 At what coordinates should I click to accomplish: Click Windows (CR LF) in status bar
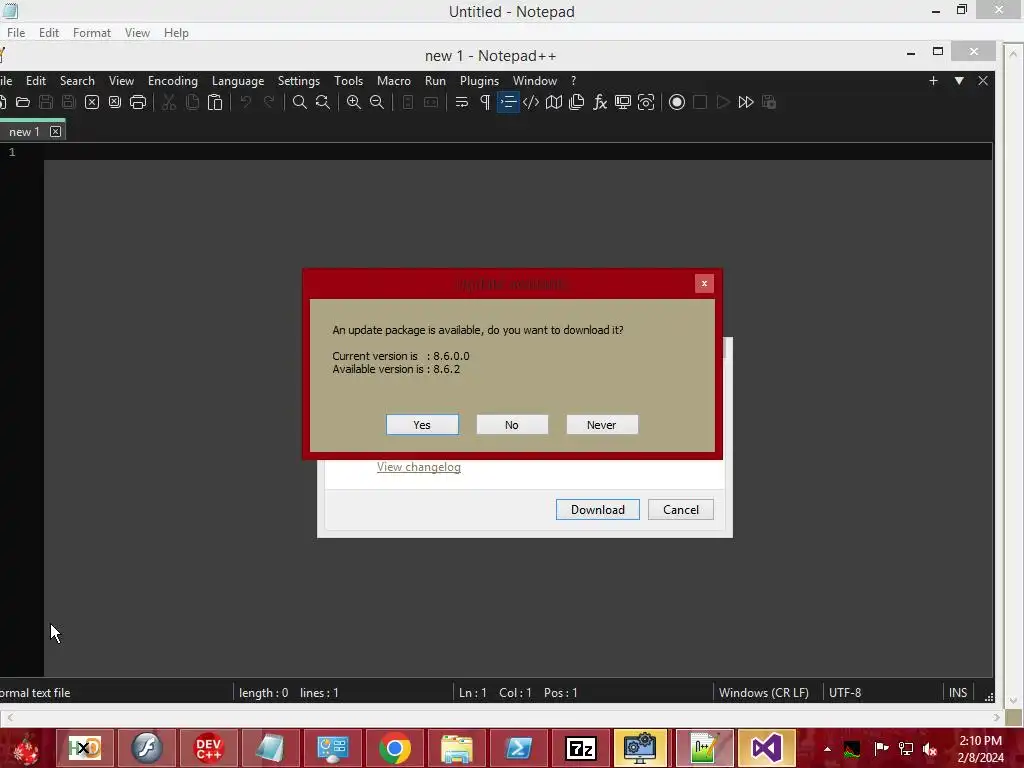[x=763, y=693]
